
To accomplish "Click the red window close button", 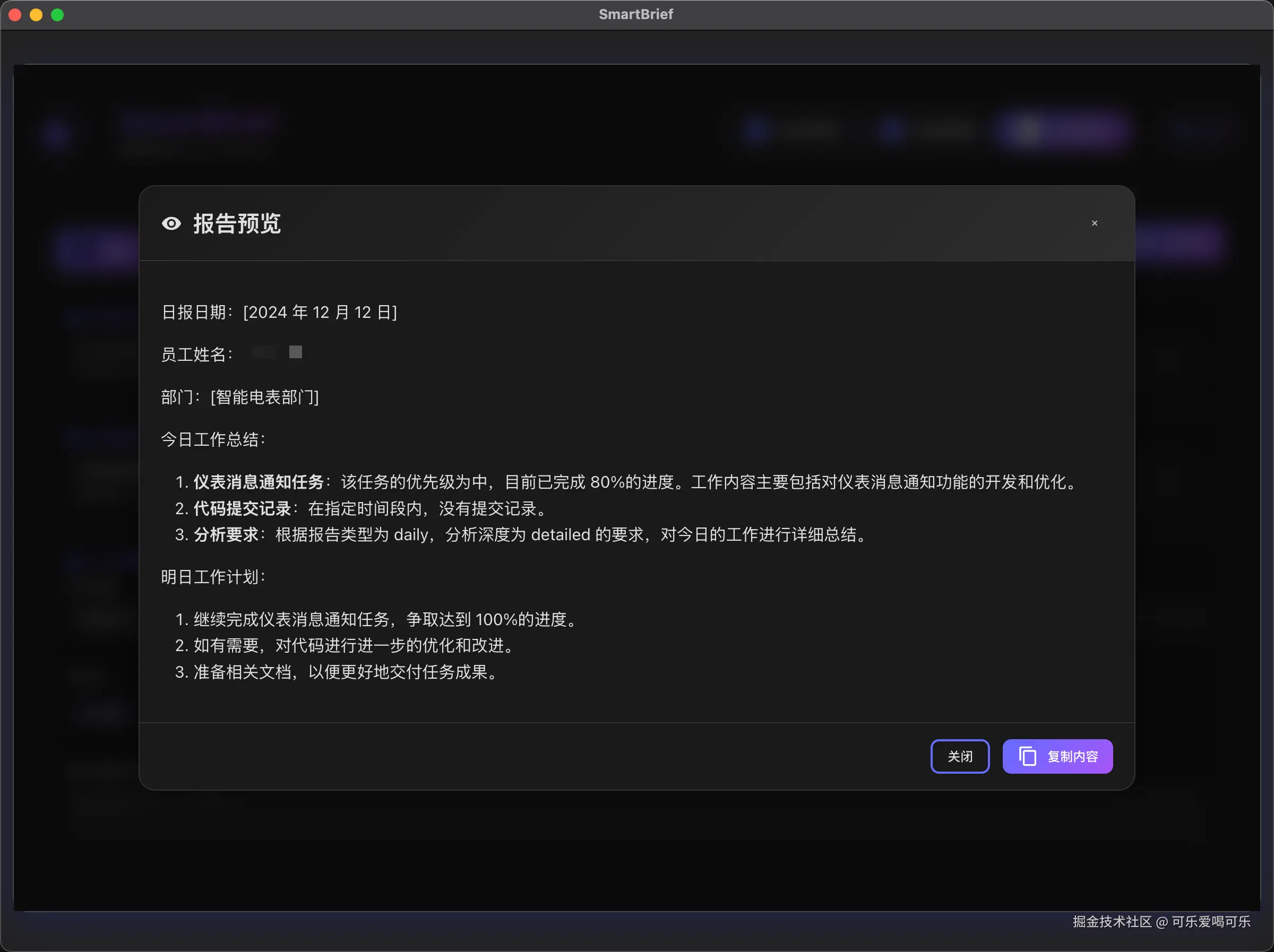I will click(x=15, y=14).
